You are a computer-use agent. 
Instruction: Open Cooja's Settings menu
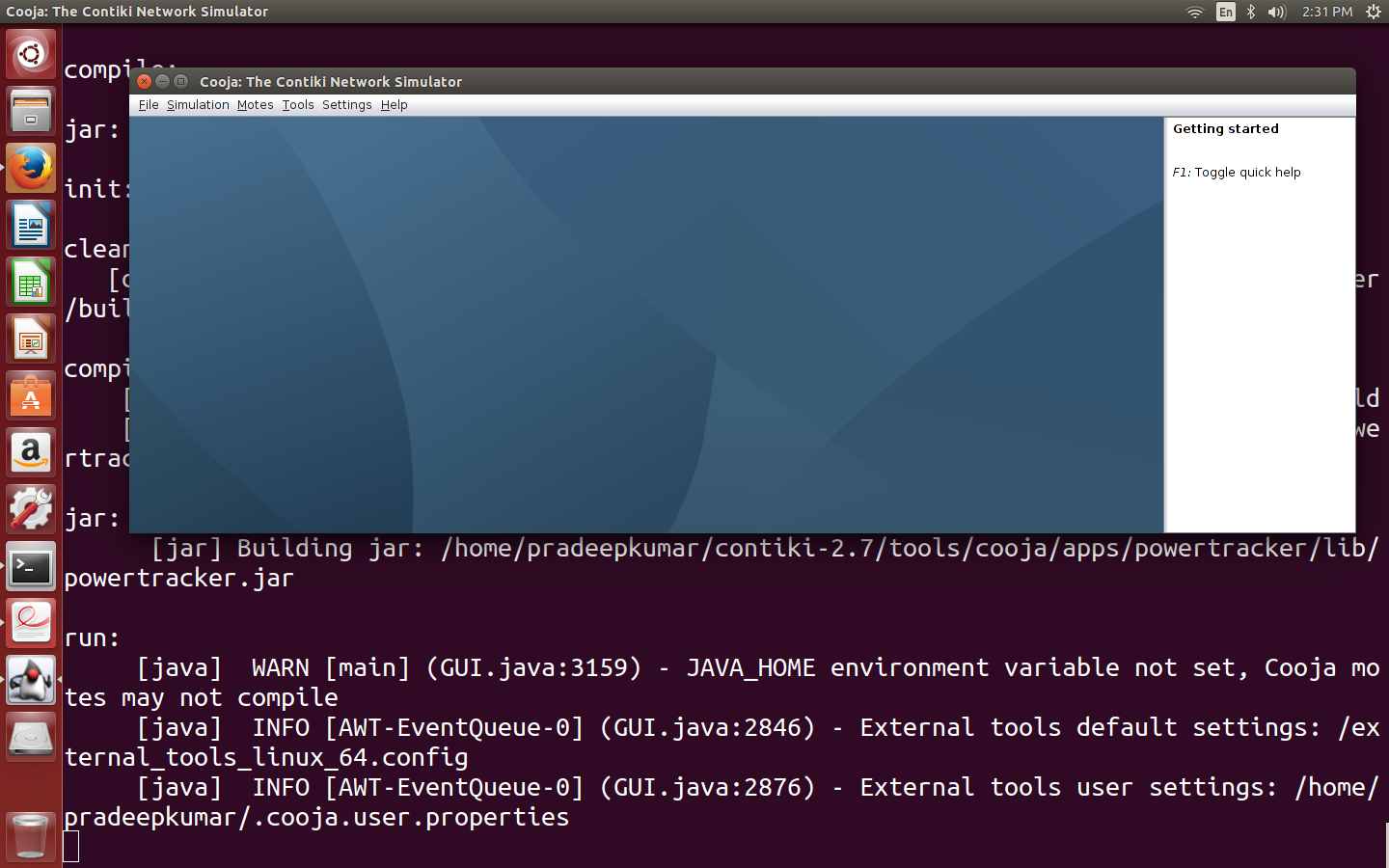click(x=346, y=104)
